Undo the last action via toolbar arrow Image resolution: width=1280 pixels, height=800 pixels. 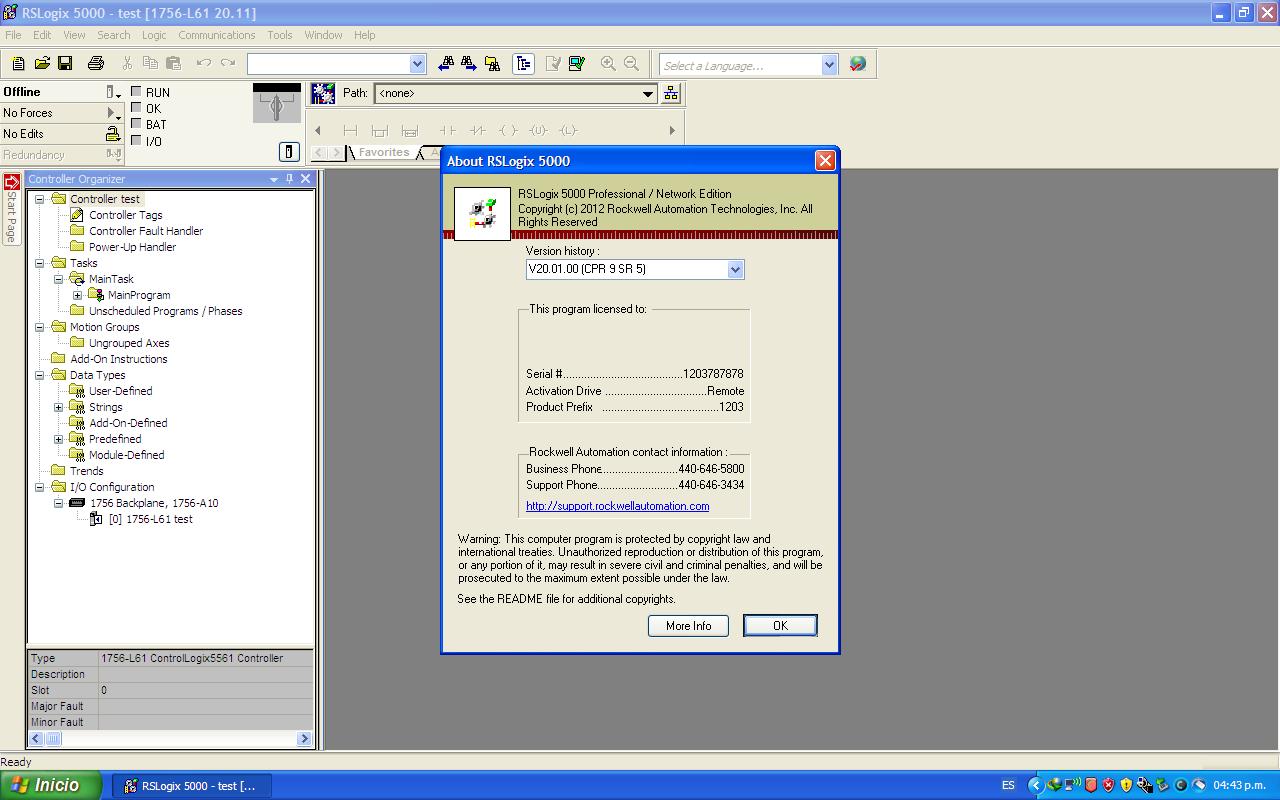[x=204, y=63]
